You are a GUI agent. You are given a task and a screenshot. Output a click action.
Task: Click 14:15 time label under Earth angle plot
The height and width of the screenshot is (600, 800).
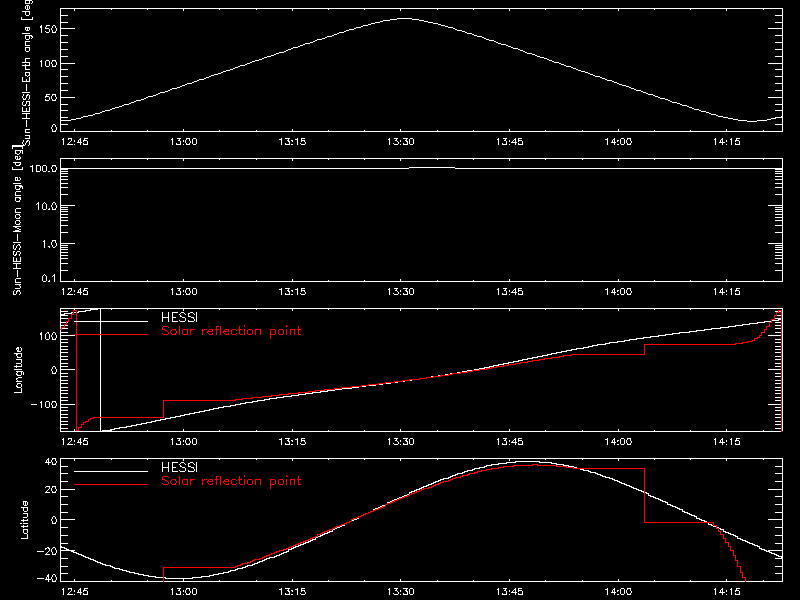click(727, 141)
